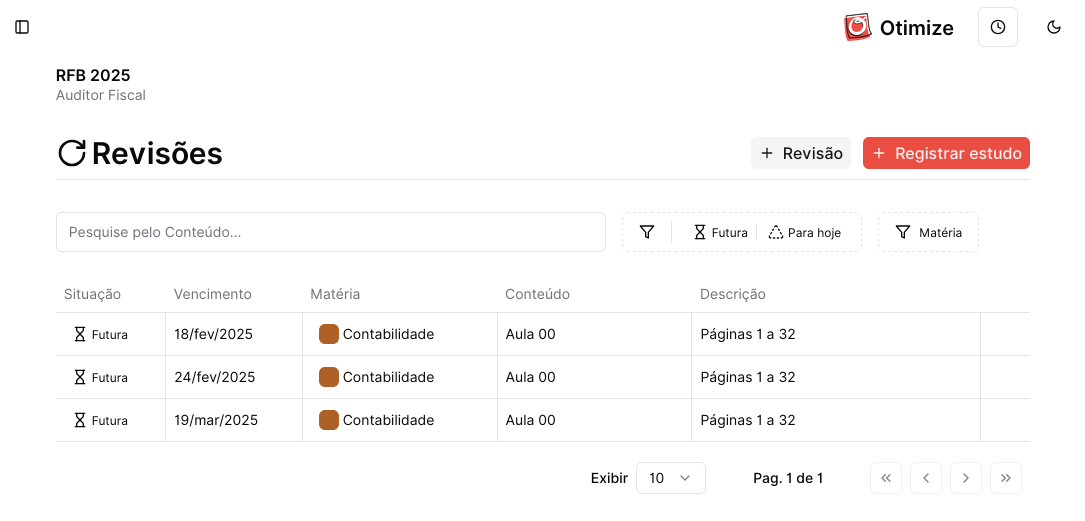Sort by the Vencimento column header

(x=213, y=294)
